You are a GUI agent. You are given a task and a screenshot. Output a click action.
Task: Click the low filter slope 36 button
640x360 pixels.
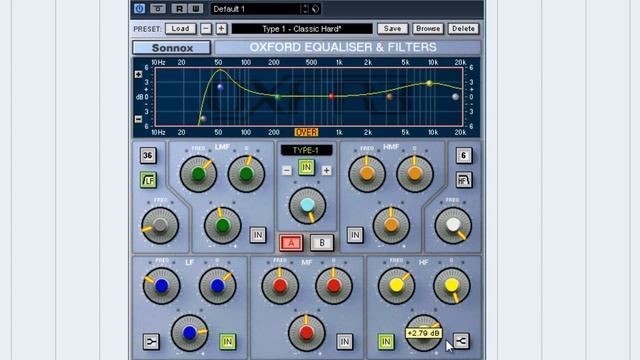(148, 156)
